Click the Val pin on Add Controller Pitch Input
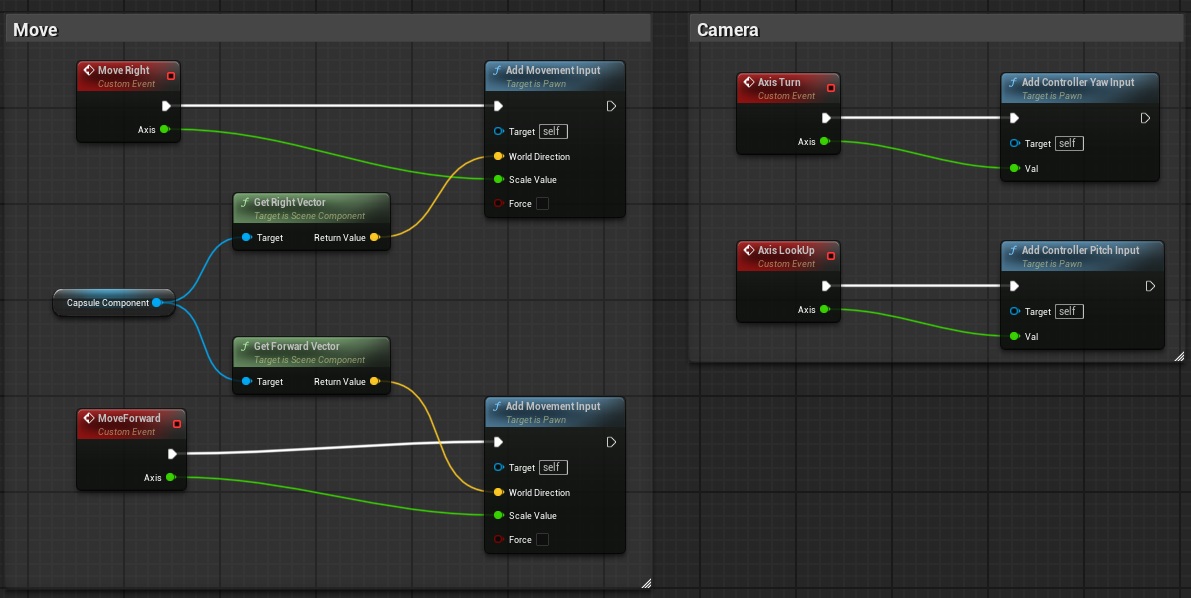 pyautogui.click(x=1015, y=336)
